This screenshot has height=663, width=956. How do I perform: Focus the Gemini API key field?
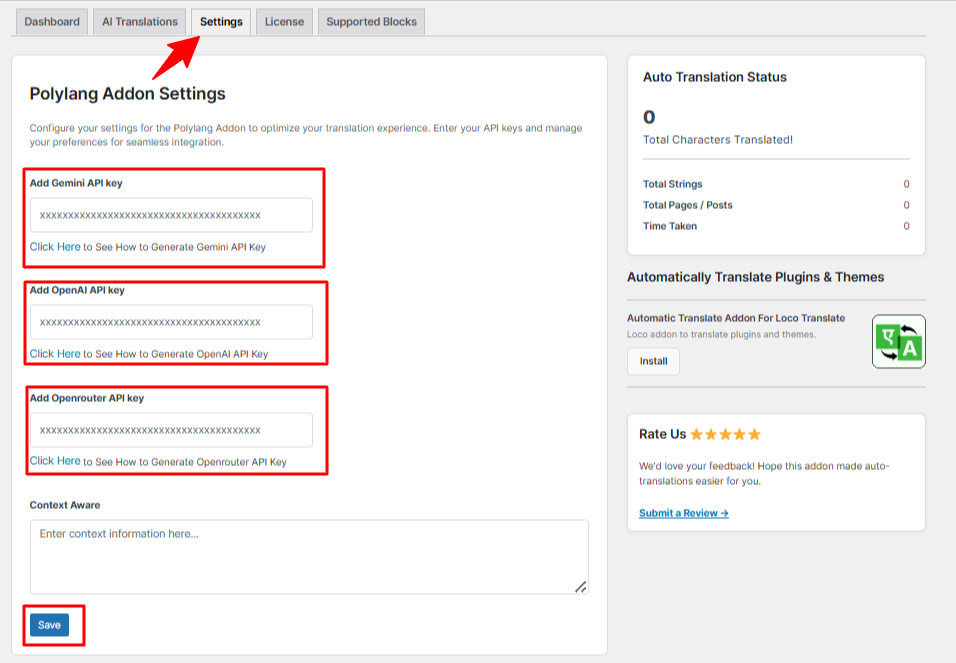click(x=171, y=215)
